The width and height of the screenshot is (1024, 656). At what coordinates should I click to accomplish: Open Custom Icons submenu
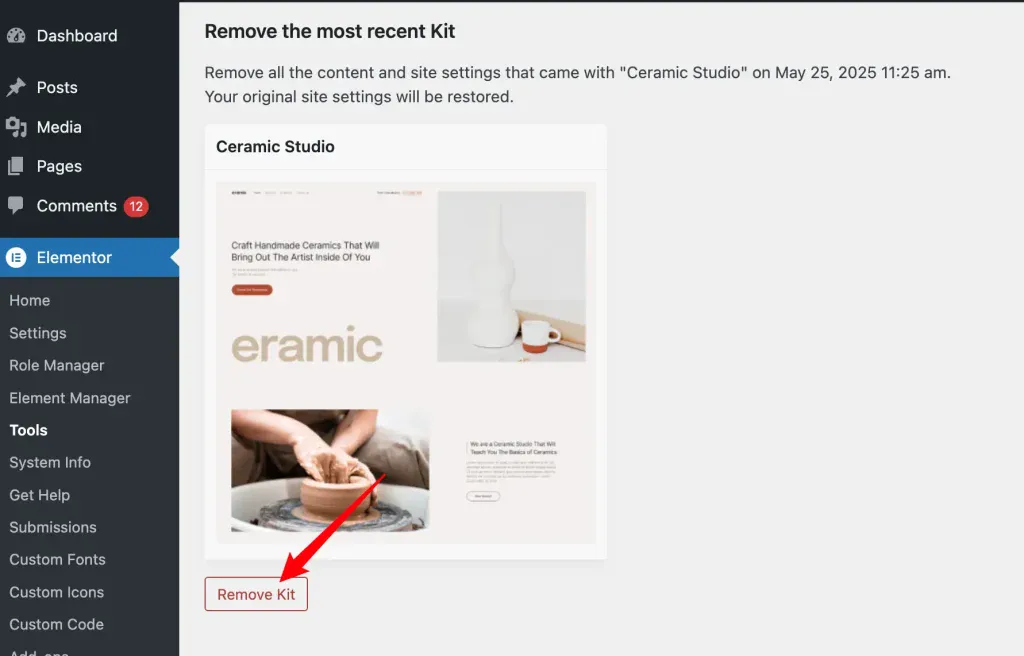click(x=57, y=592)
